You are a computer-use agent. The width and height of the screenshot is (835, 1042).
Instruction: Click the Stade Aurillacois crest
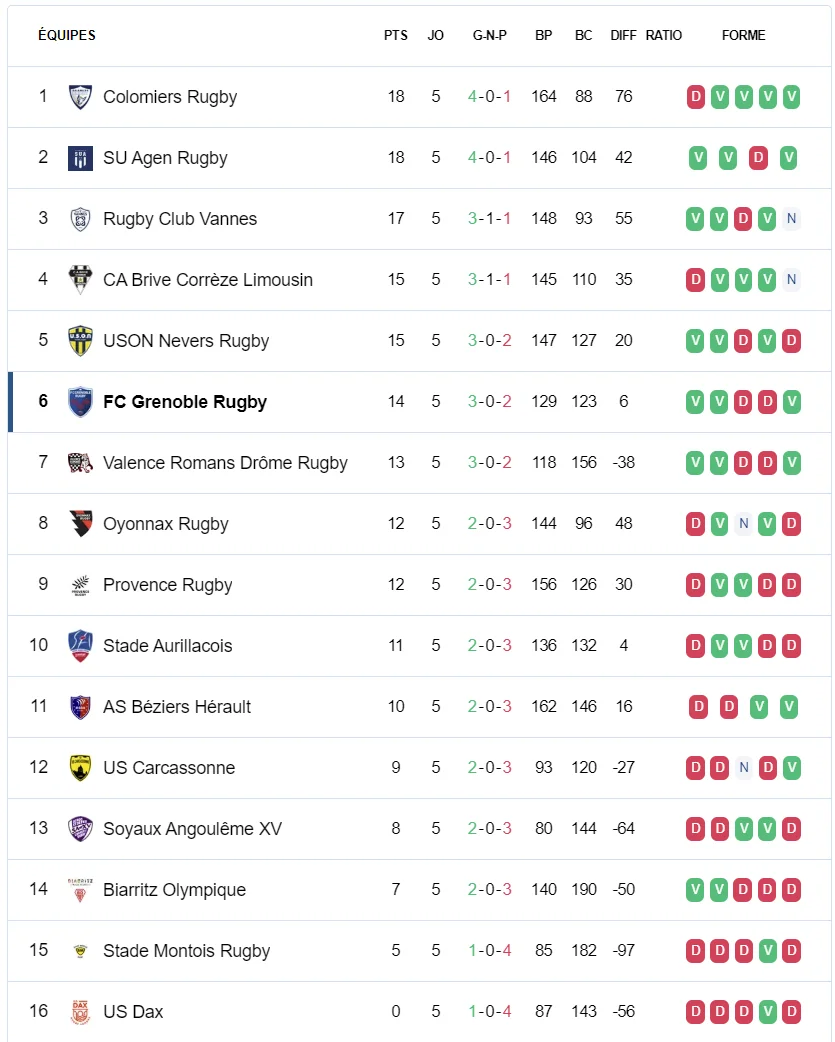coord(80,646)
